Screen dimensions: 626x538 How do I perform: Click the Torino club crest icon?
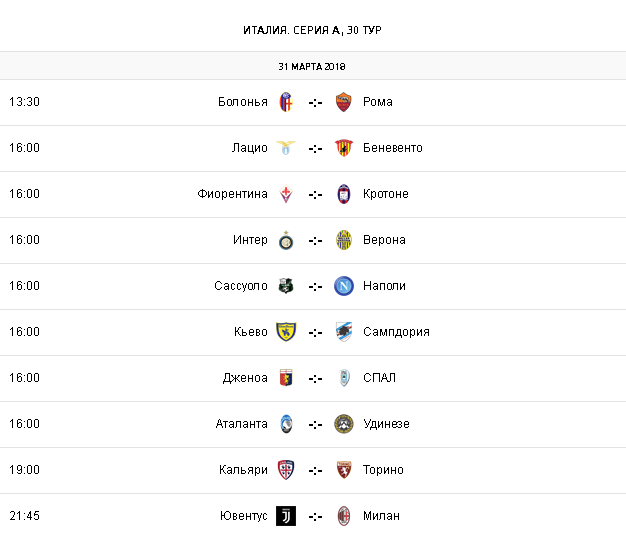pyautogui.click(x=344, y=470)
